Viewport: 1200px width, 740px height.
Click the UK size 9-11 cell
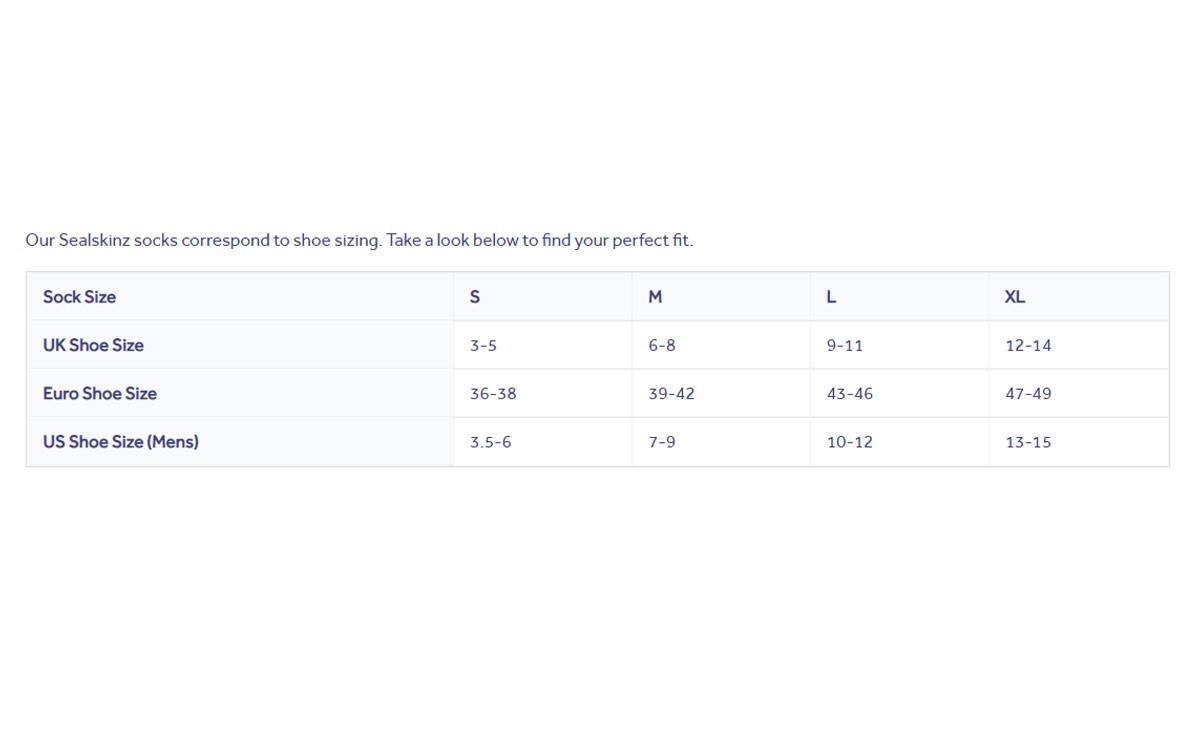pyautogui.click(x=845, y=346)
